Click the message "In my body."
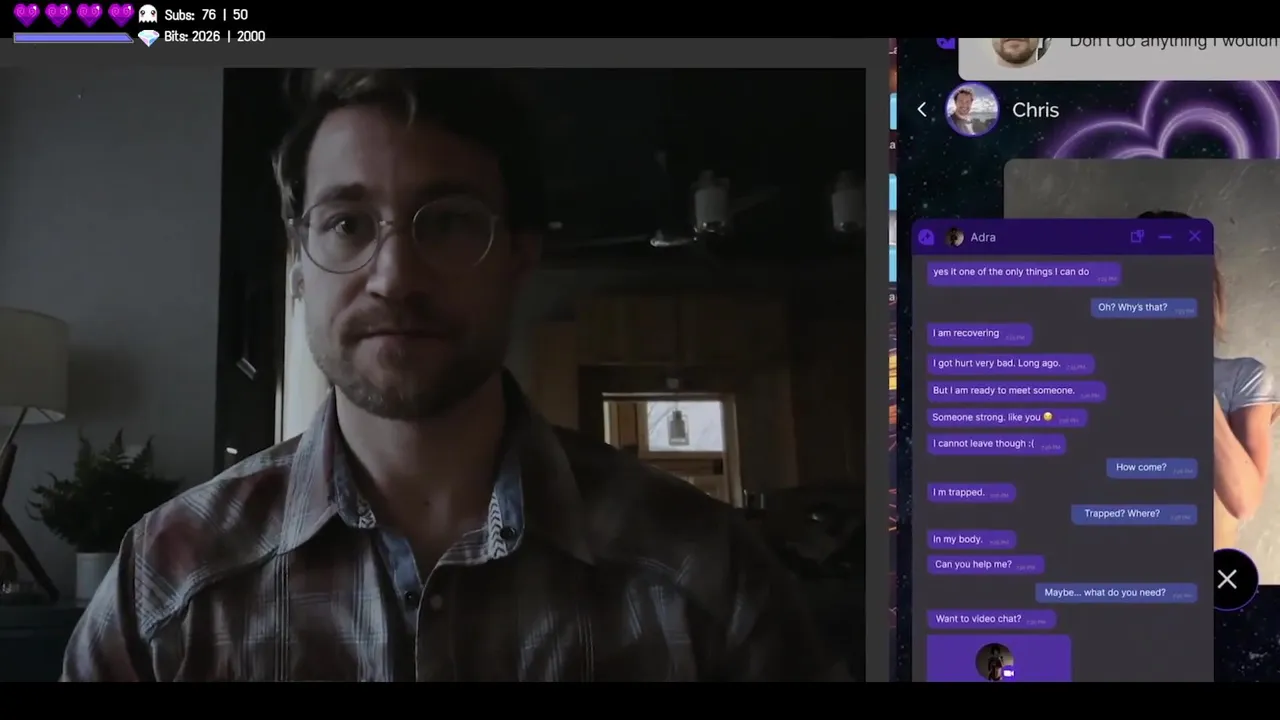 (x=971, y=539)
